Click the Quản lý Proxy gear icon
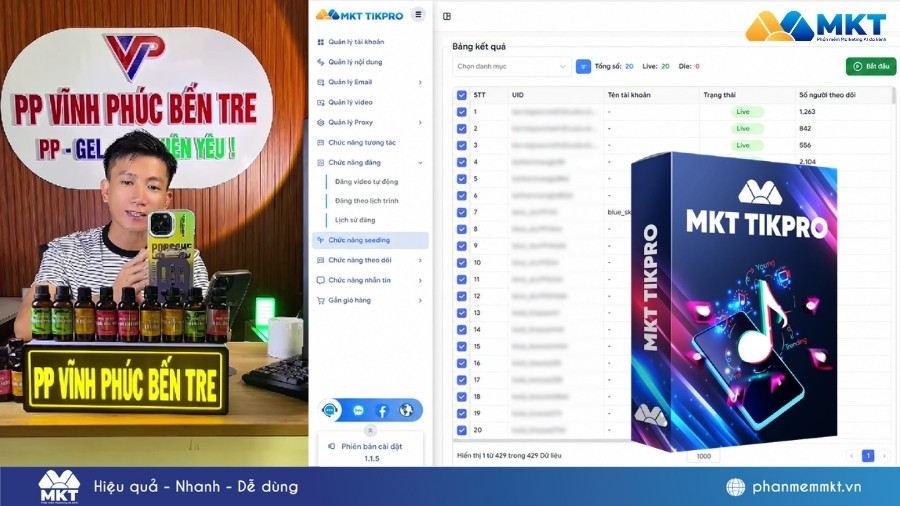Screen dimensions: 900x506 [321, 122]
